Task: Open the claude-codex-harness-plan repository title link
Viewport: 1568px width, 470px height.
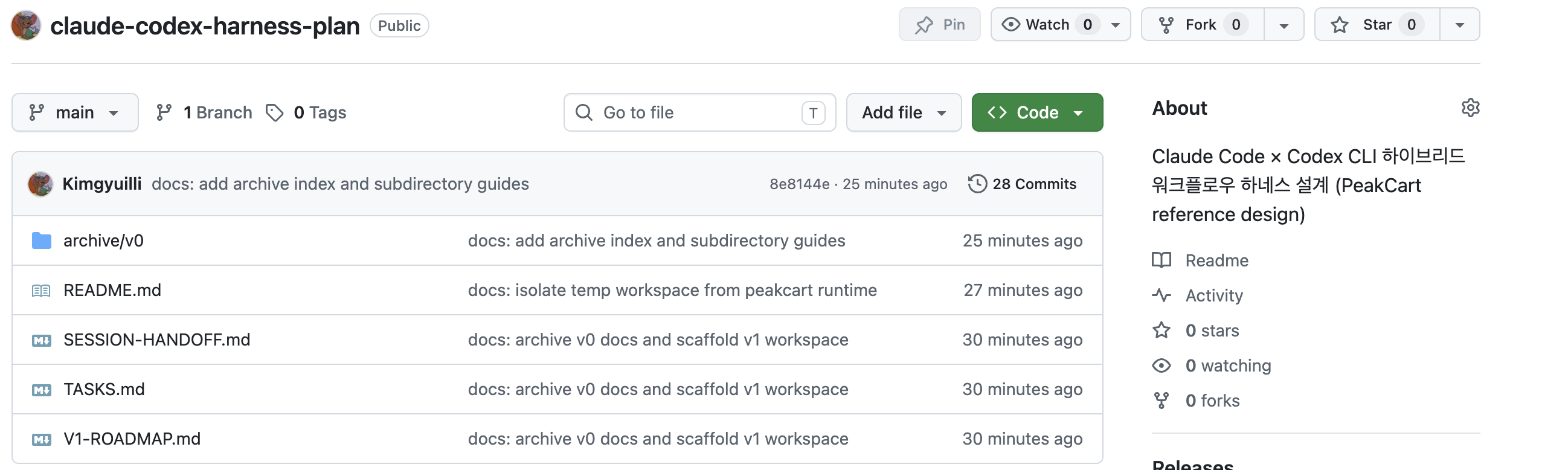Action: pyautogui.click(x=205, y=26)
